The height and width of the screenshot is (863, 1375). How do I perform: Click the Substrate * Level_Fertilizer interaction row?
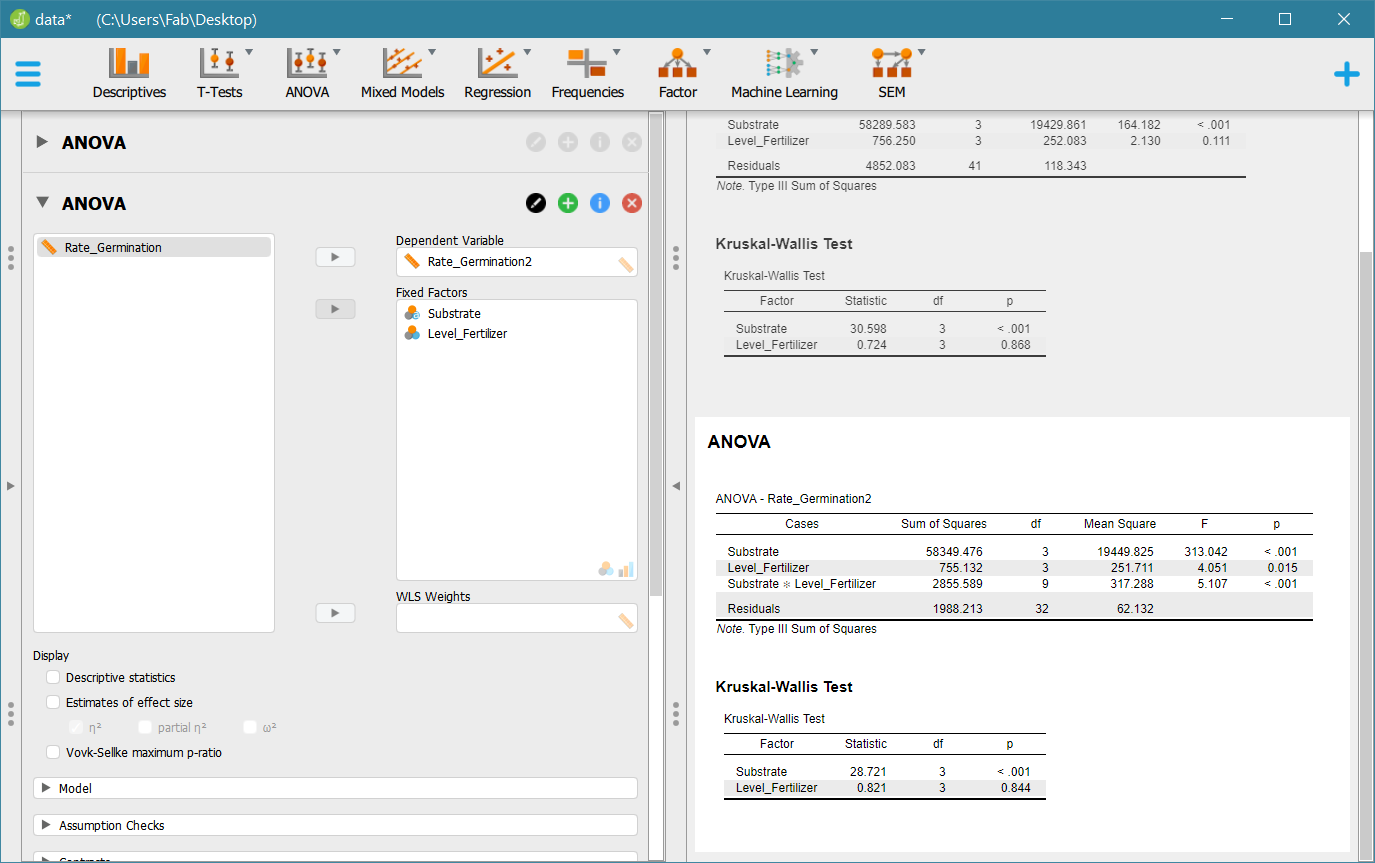tap(1014, 584)
